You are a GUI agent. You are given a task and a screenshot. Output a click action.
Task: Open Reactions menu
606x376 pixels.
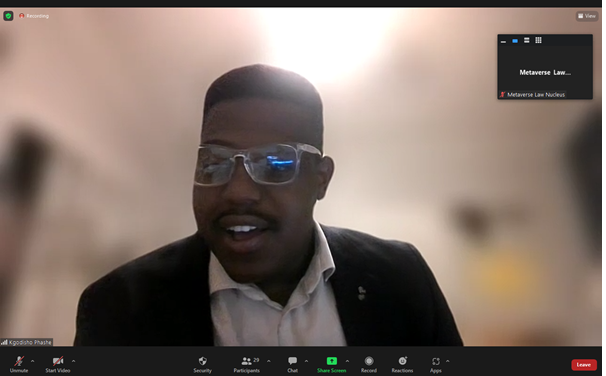(x=402, y=364)
